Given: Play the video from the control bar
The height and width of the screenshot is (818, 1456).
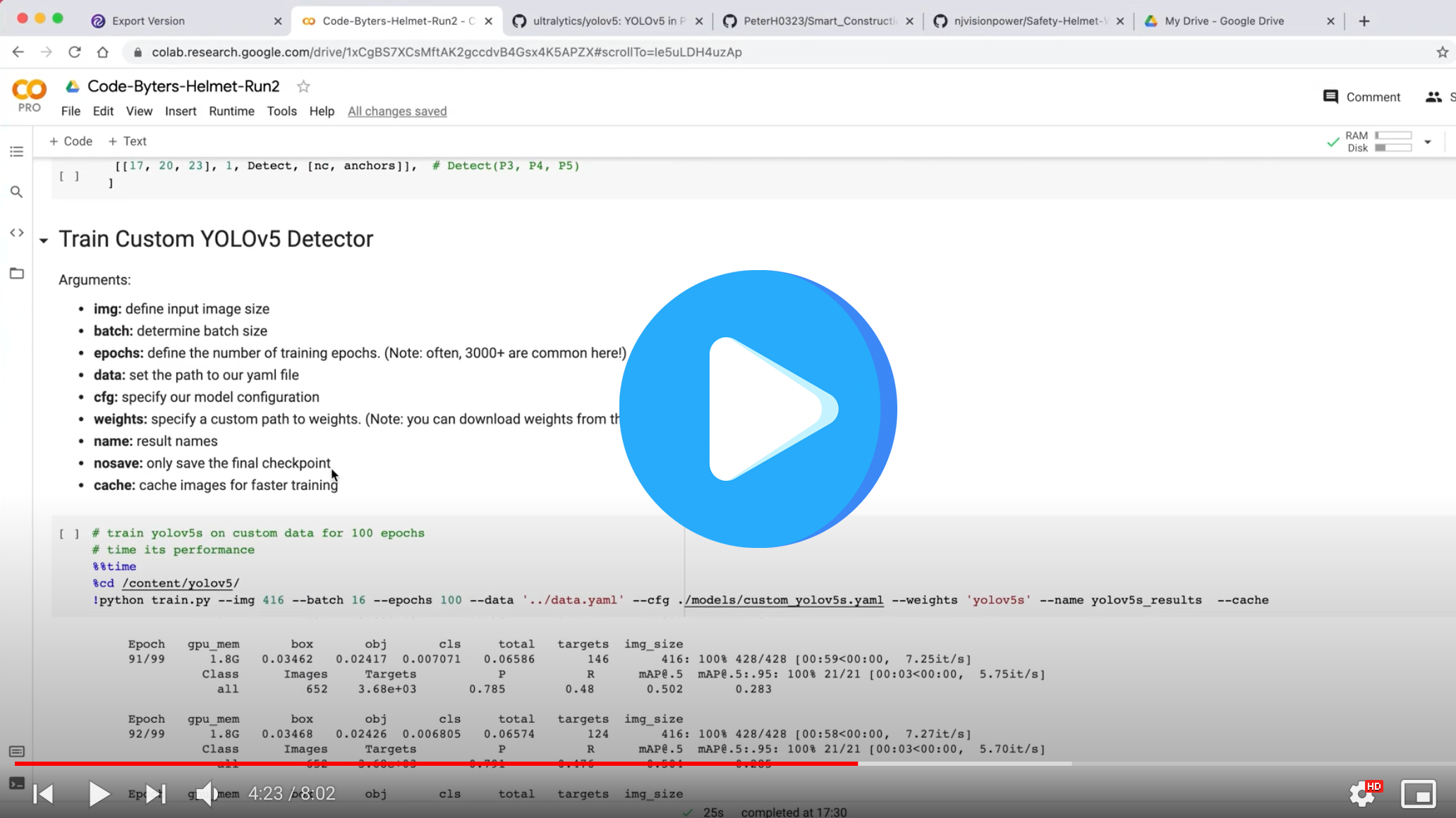Looking at the screenshot, I should coord(99,794).
